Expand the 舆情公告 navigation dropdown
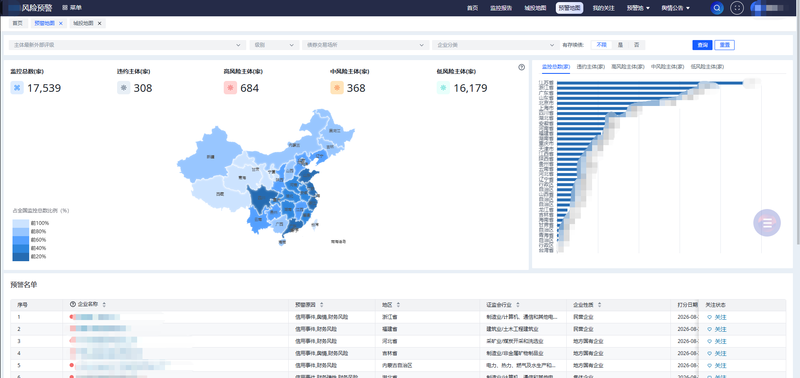This screenshot has height=378, width=800. point(676,8)
